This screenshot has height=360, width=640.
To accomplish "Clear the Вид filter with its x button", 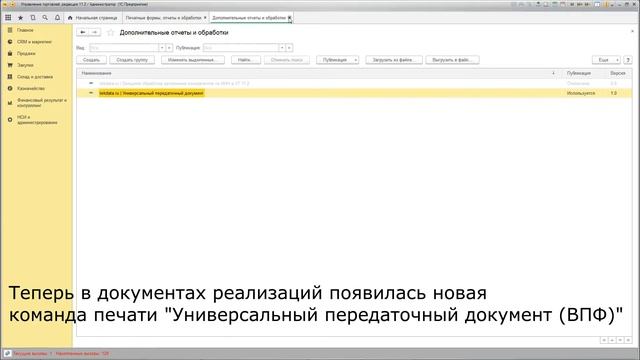I will (169, 48).
